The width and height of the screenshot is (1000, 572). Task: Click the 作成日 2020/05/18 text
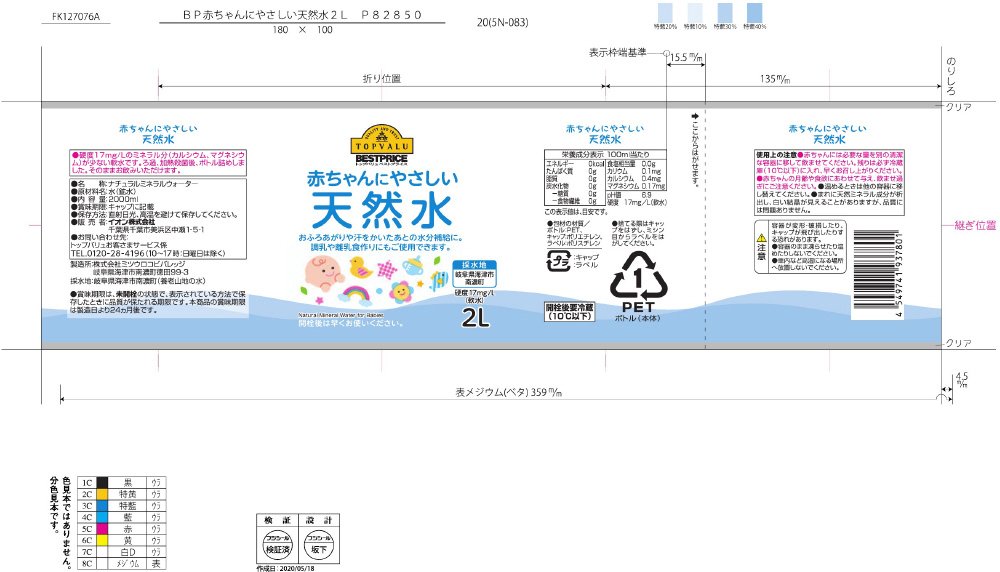(x=286, y=568)
